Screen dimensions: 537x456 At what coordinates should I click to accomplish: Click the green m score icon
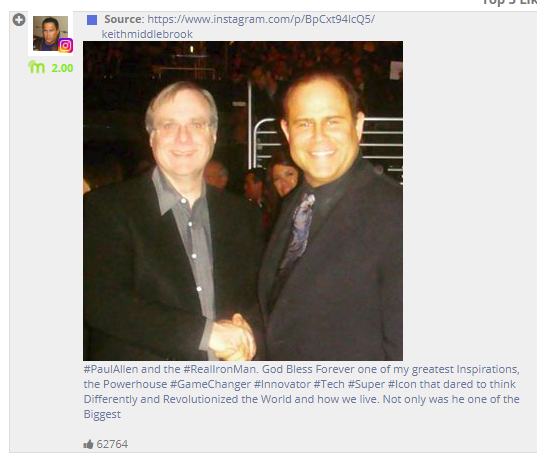click(x=36, y=67)
